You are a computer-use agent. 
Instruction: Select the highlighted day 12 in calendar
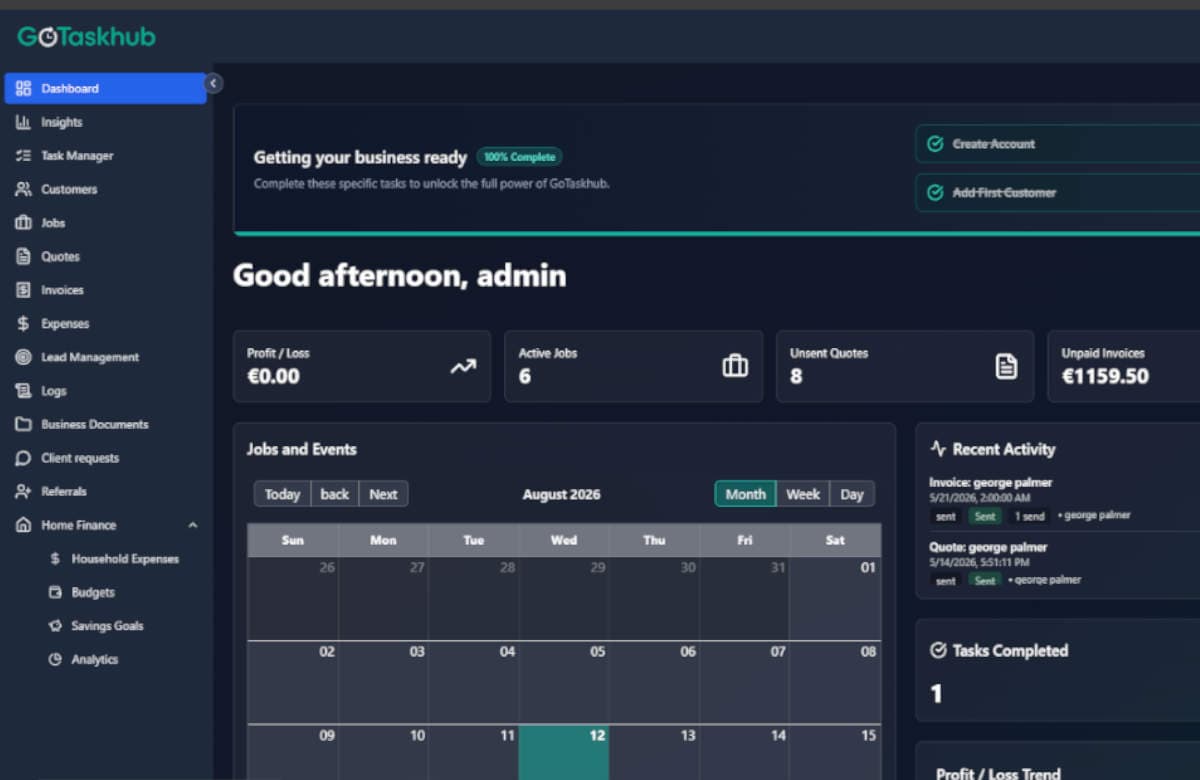(563, 752)
